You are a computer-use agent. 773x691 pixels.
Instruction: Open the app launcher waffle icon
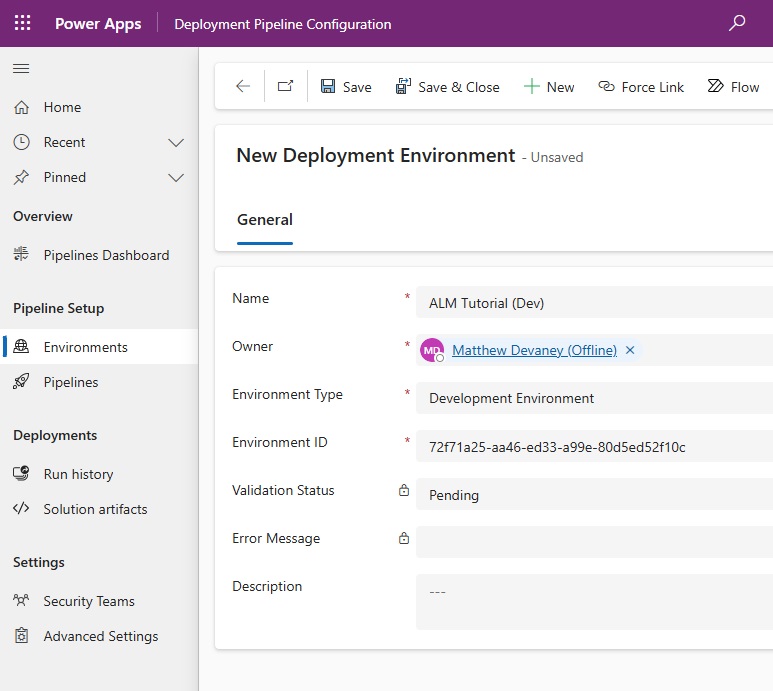pyautogui.click(x=22, y=23)
